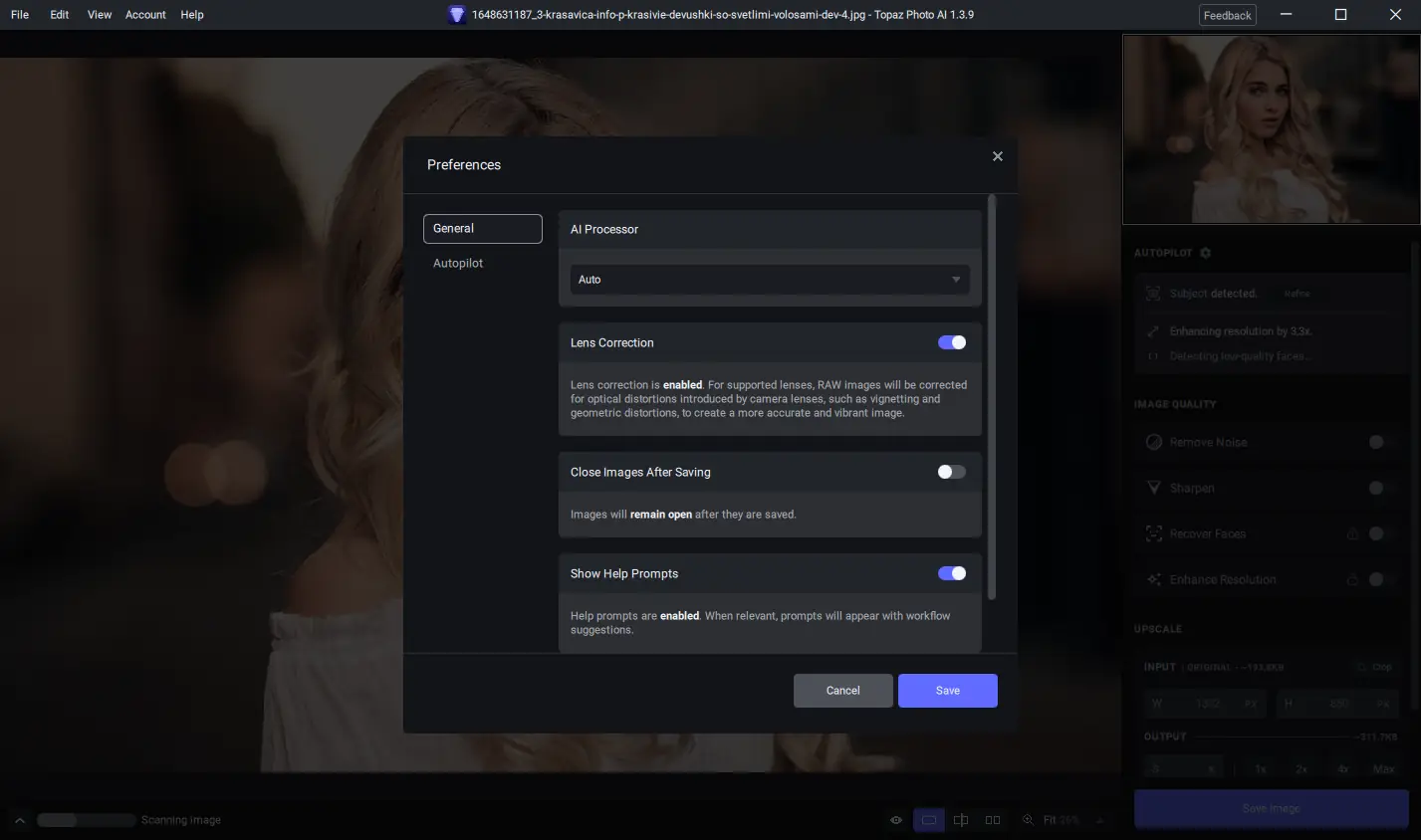Open the View menu
The width and height of the screenshot is (1421, 840).
pos(100,15)
